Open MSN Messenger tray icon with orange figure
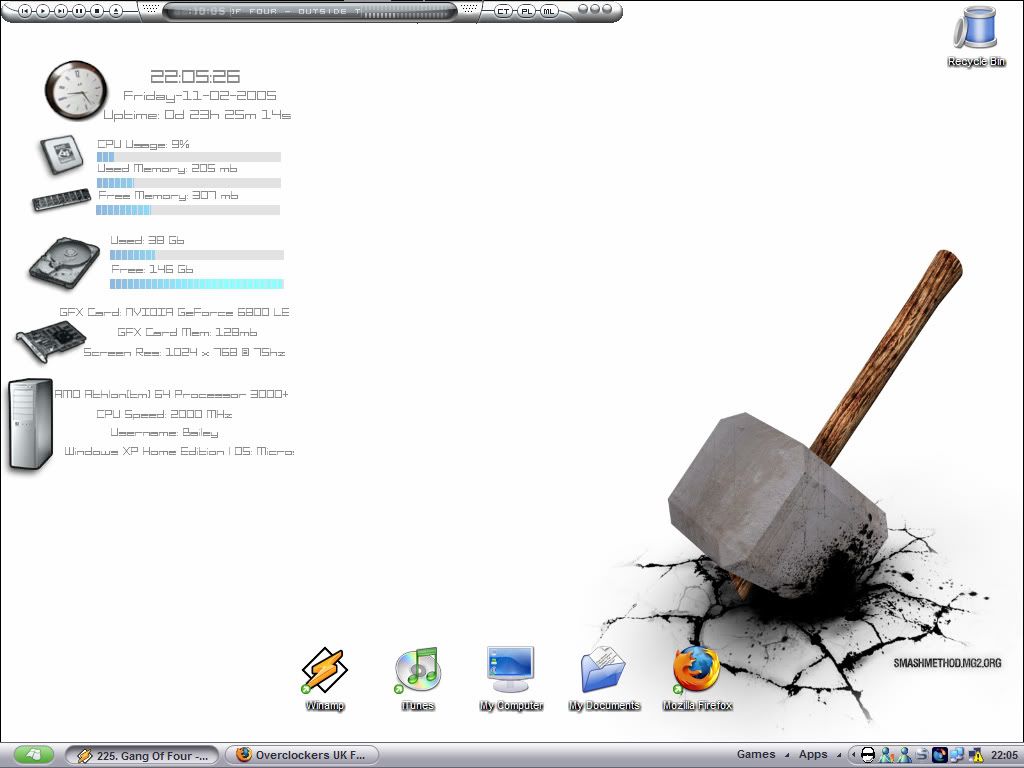The width and height of the screenshot is (1024, 768). 886,755
